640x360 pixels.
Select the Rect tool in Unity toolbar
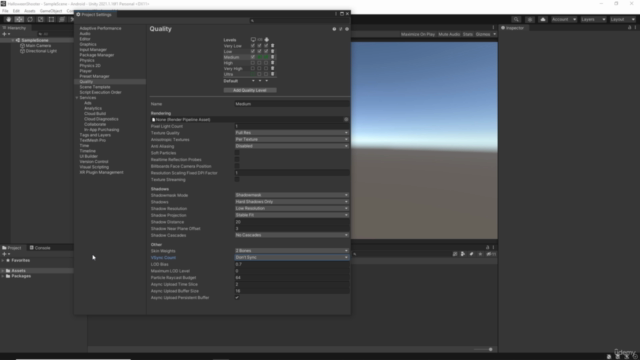pyautogui.click(x=51, y=19)
